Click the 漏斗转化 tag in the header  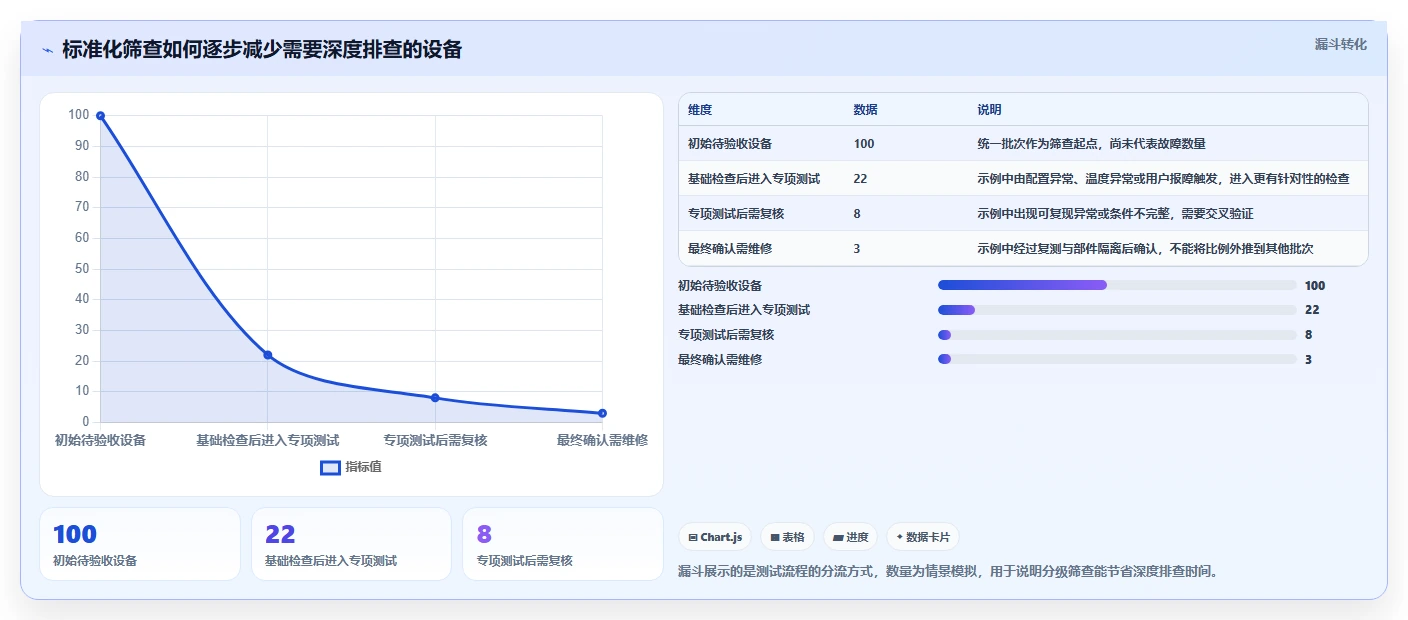[x=1340, y=44]
